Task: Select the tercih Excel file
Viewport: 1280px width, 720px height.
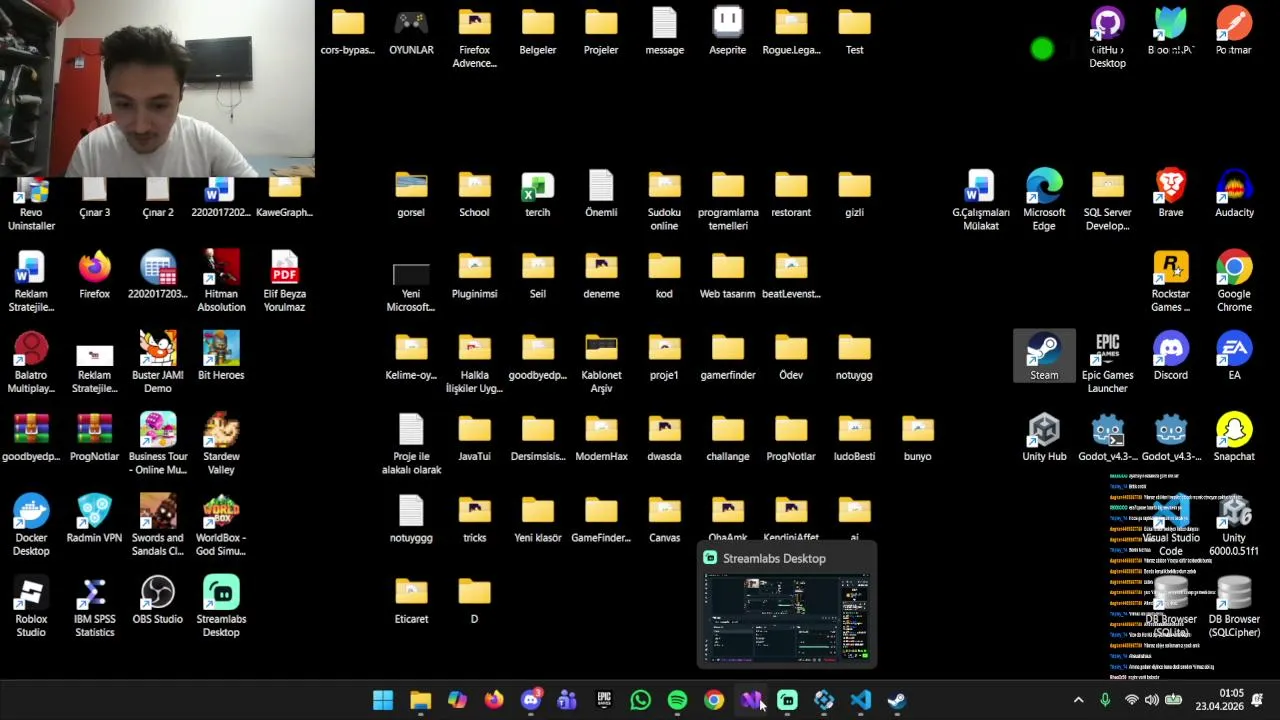Action: 538,193
